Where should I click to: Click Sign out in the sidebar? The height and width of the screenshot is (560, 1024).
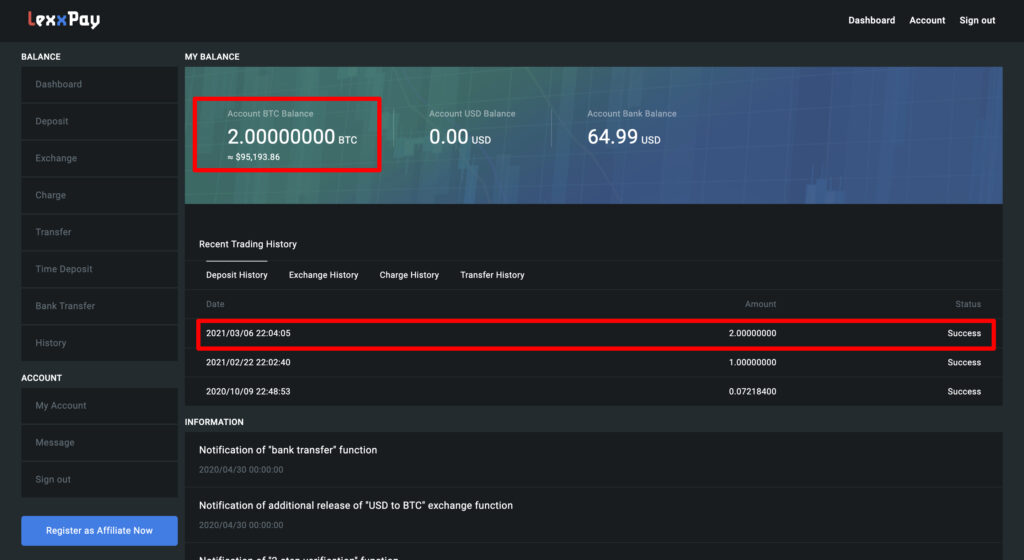(x=99, y=479)
